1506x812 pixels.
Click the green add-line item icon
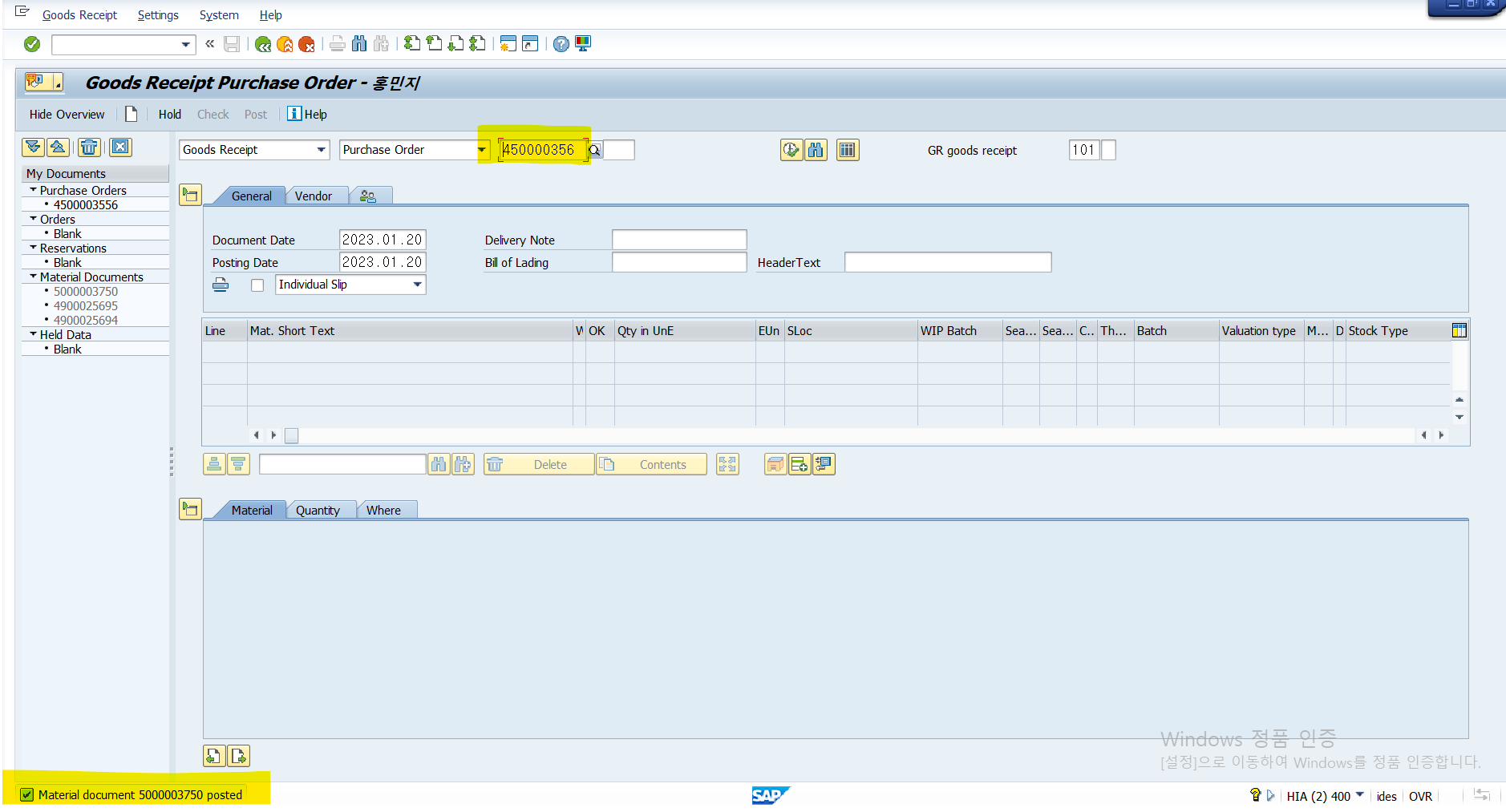(x=800, y=464)
